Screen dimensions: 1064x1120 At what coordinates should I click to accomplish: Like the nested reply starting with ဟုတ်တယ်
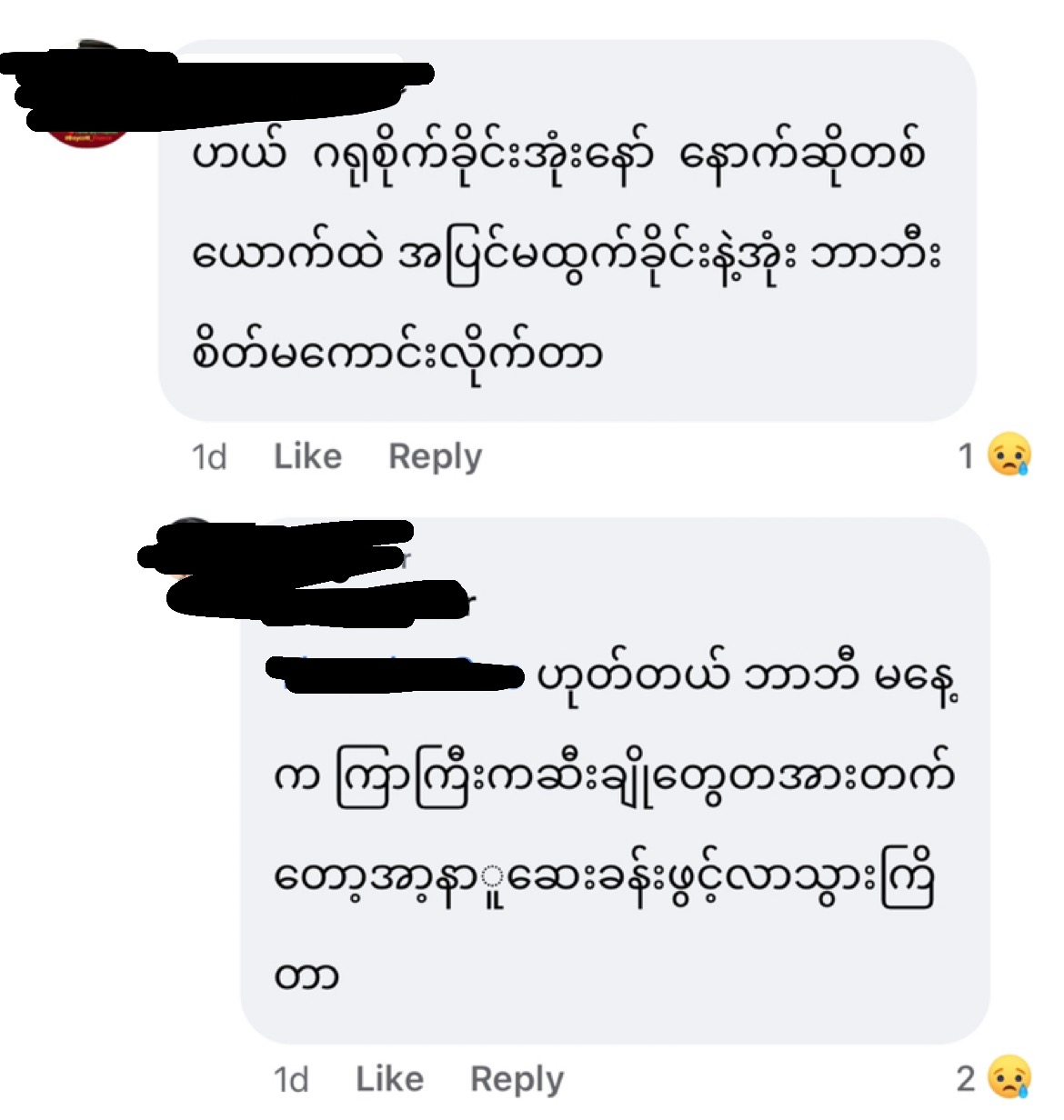[389, 1078]
